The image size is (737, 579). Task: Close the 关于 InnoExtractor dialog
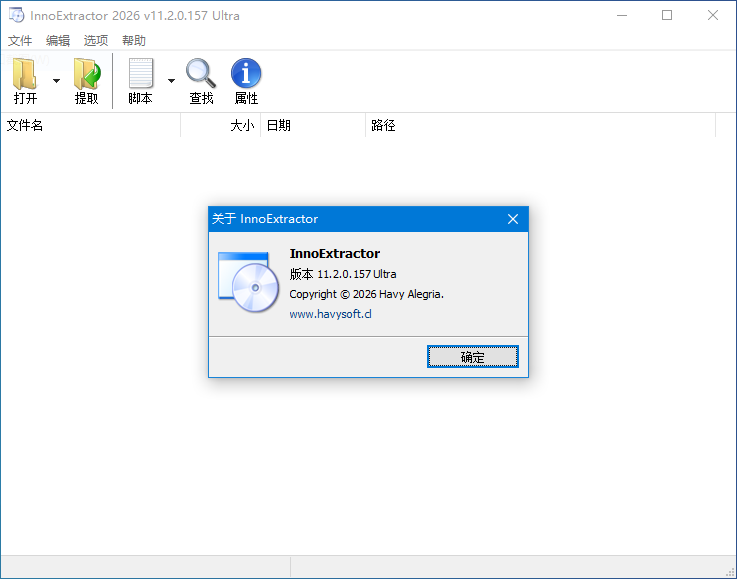[x=513, y=219]
